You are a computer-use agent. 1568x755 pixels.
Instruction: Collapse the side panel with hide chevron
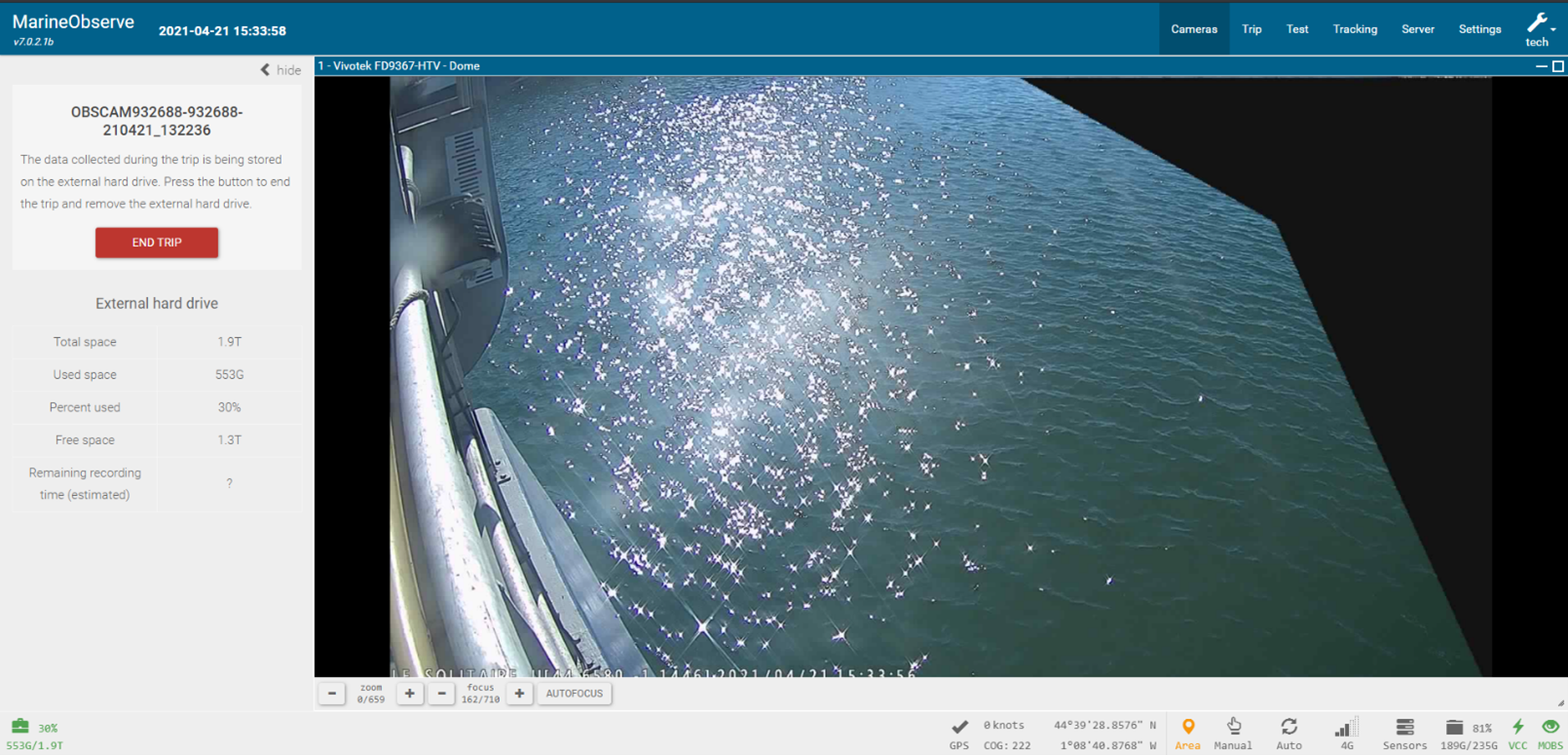click(280, 70)
